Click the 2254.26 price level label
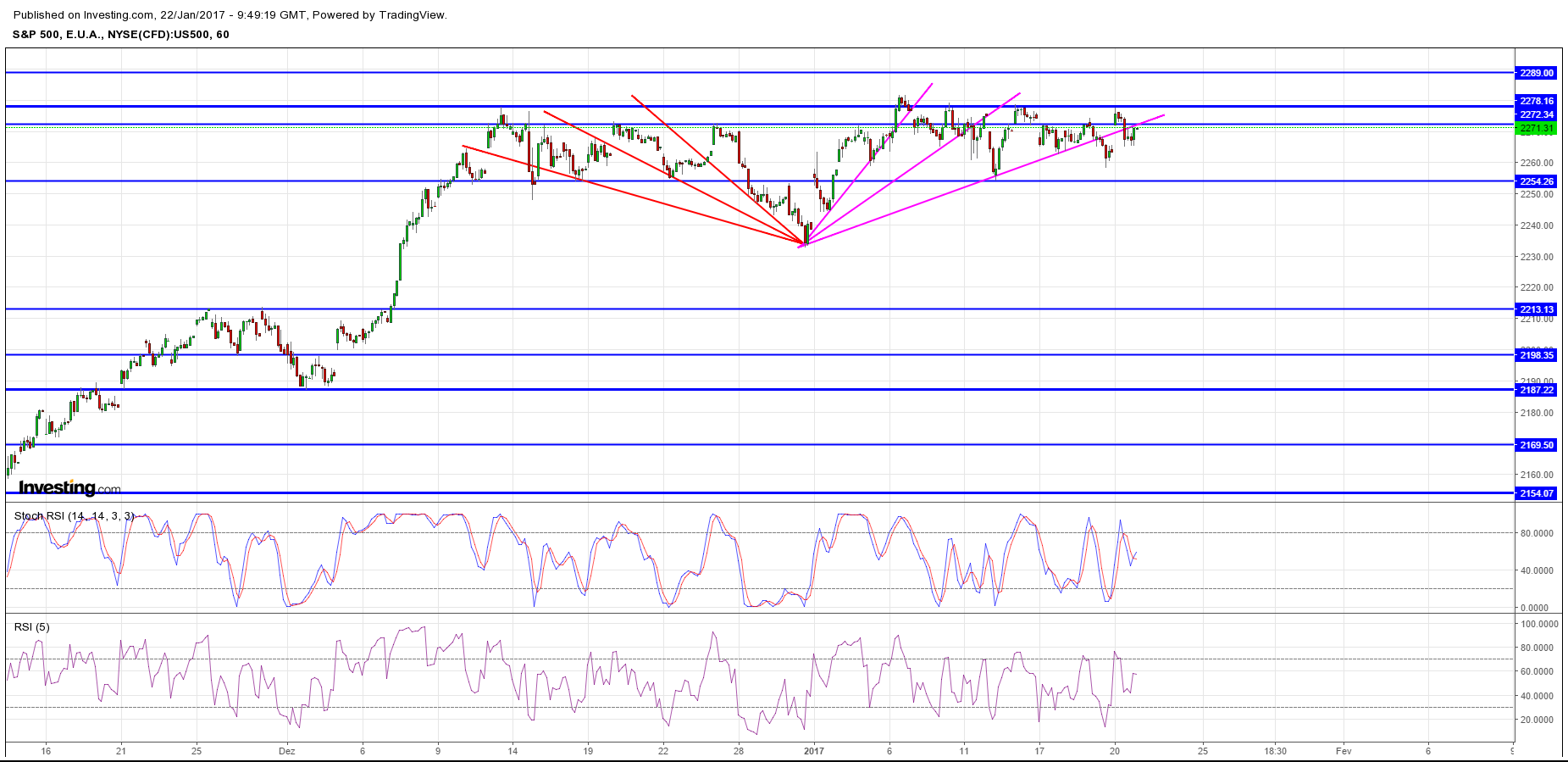1568x762 pixels. click(1536, 181)
